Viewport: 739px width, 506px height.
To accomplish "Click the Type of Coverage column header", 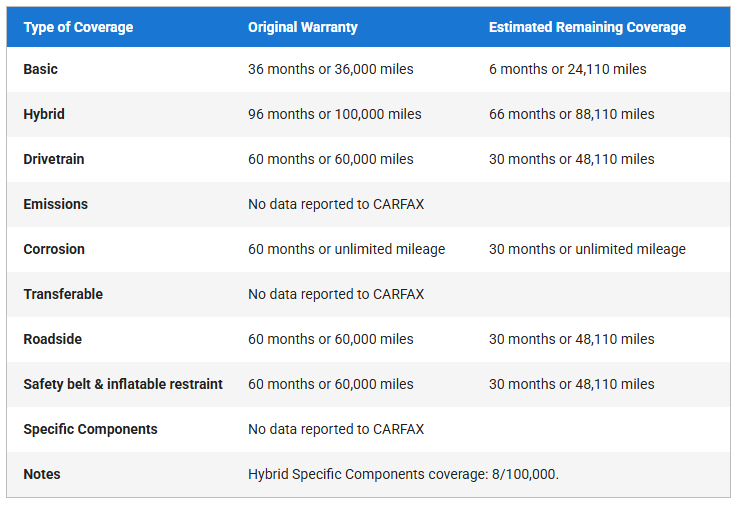I will tap(78, 27).
